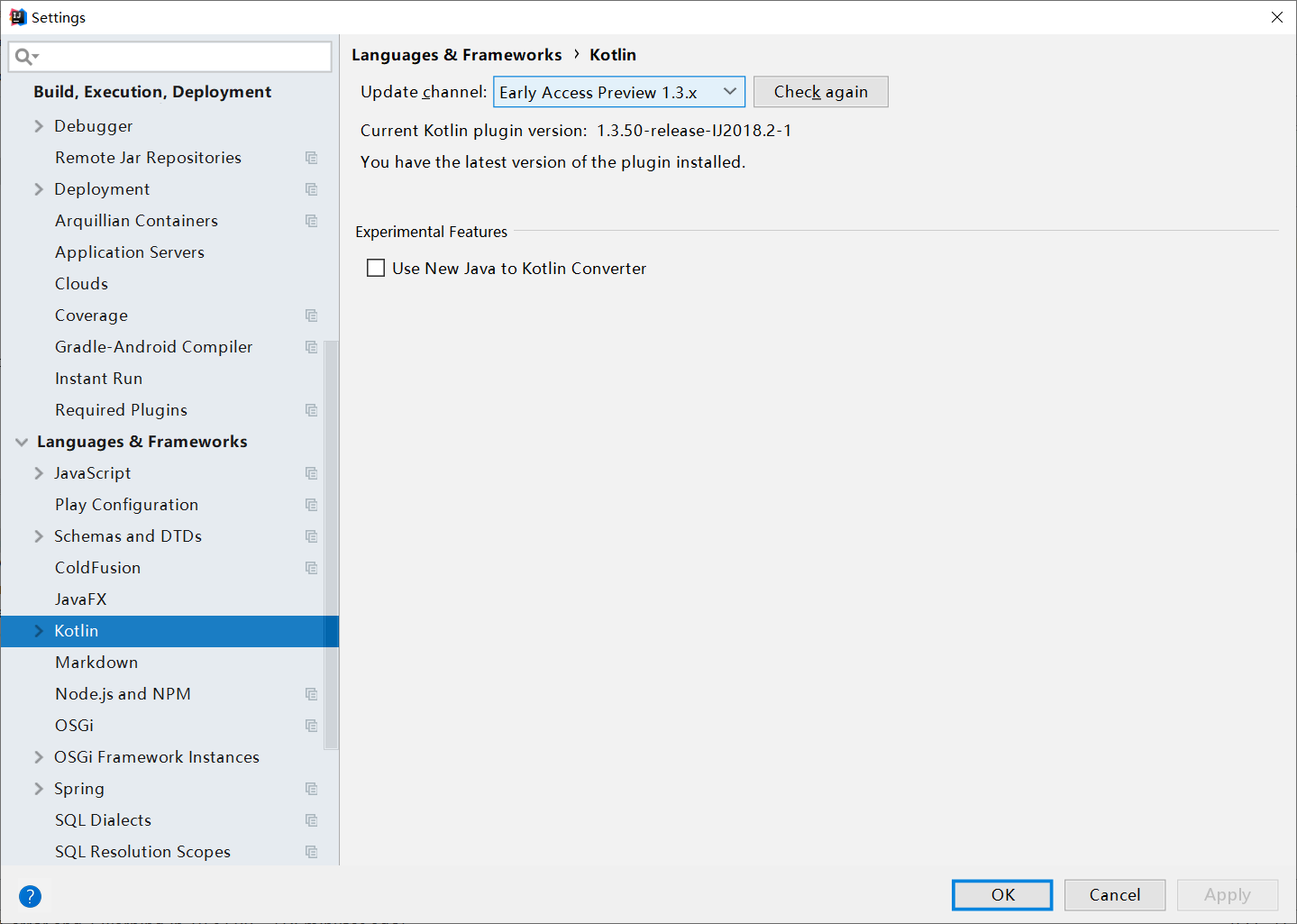1297x924 pixels.
Task: Click the OK button
Action: (x=1002, y=895)
